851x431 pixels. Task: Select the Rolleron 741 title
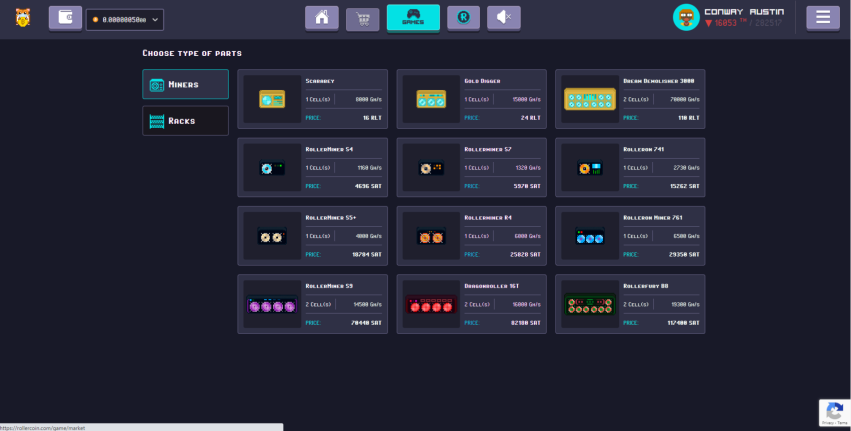coord(644,149)
